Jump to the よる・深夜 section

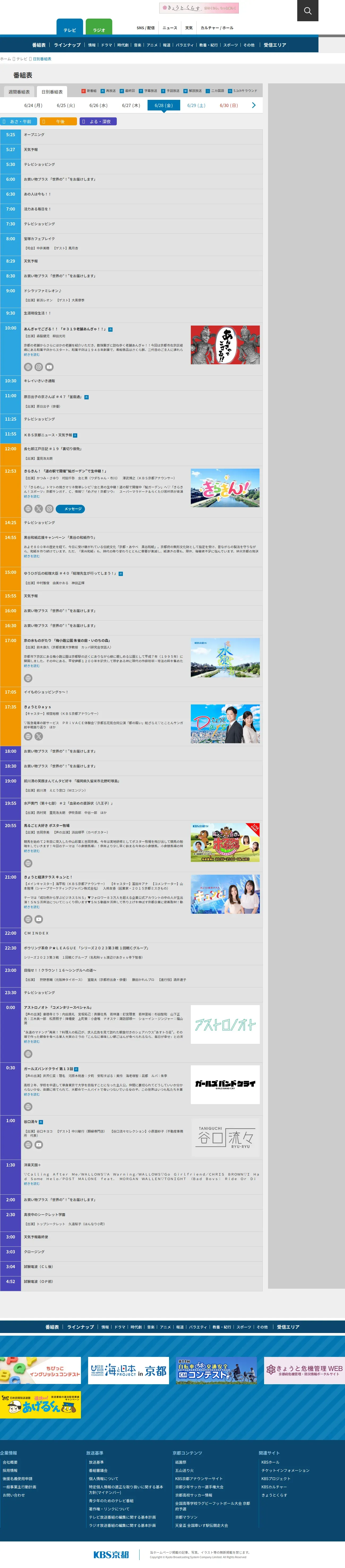tap(98, 122)
